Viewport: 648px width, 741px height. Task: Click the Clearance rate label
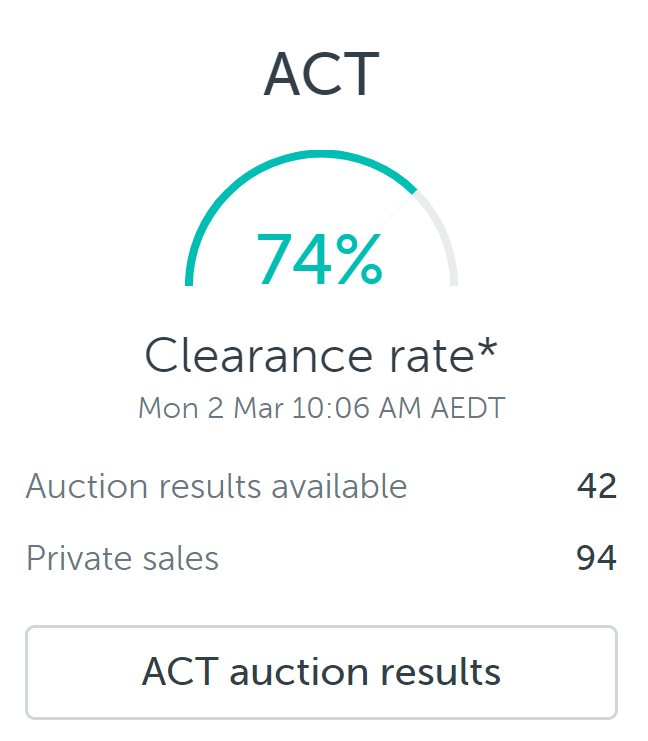coord(310,356)
